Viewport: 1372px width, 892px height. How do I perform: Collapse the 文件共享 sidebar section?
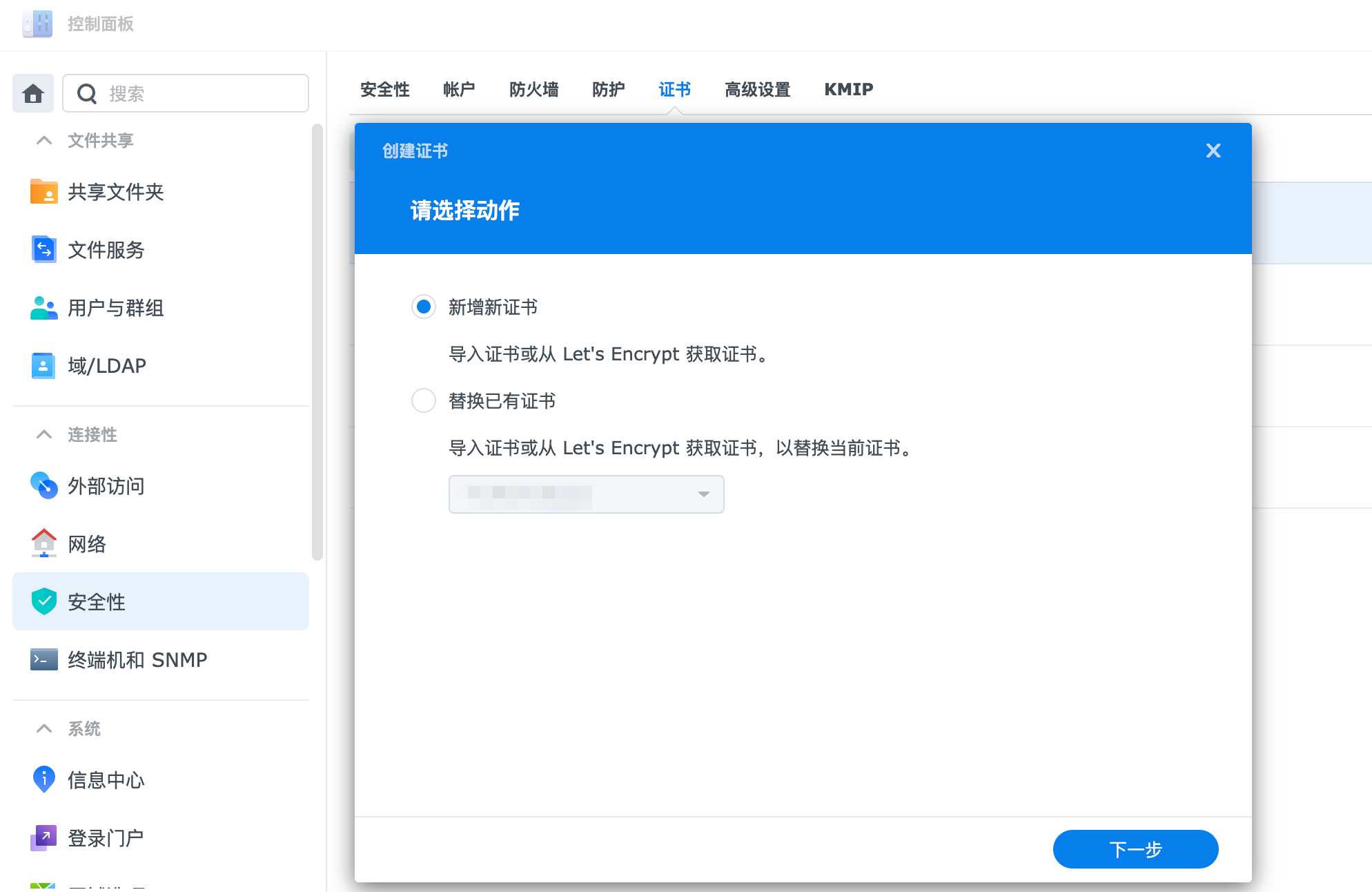click(x=44, y=141)
